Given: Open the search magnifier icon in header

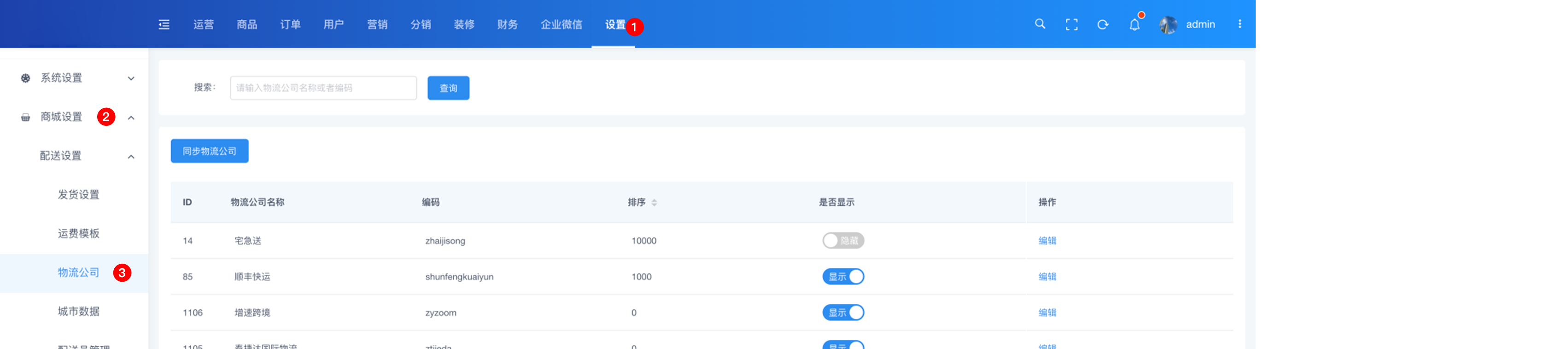Looking at the screenshot, I should point(1040,24).
